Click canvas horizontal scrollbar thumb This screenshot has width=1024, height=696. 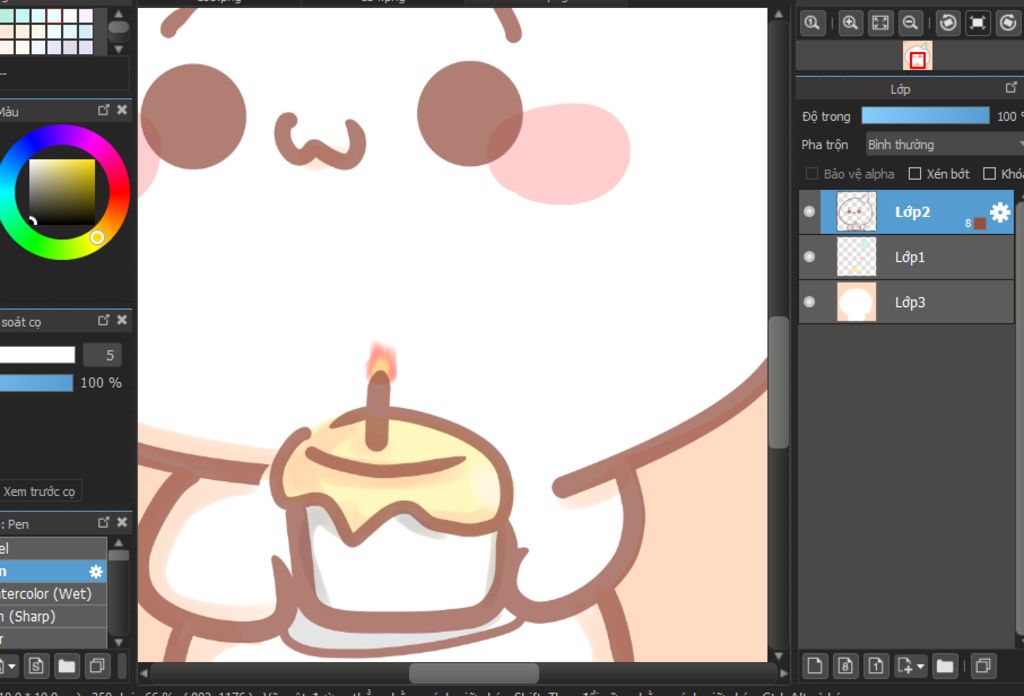pyautogui.click(x=474, y=672)
